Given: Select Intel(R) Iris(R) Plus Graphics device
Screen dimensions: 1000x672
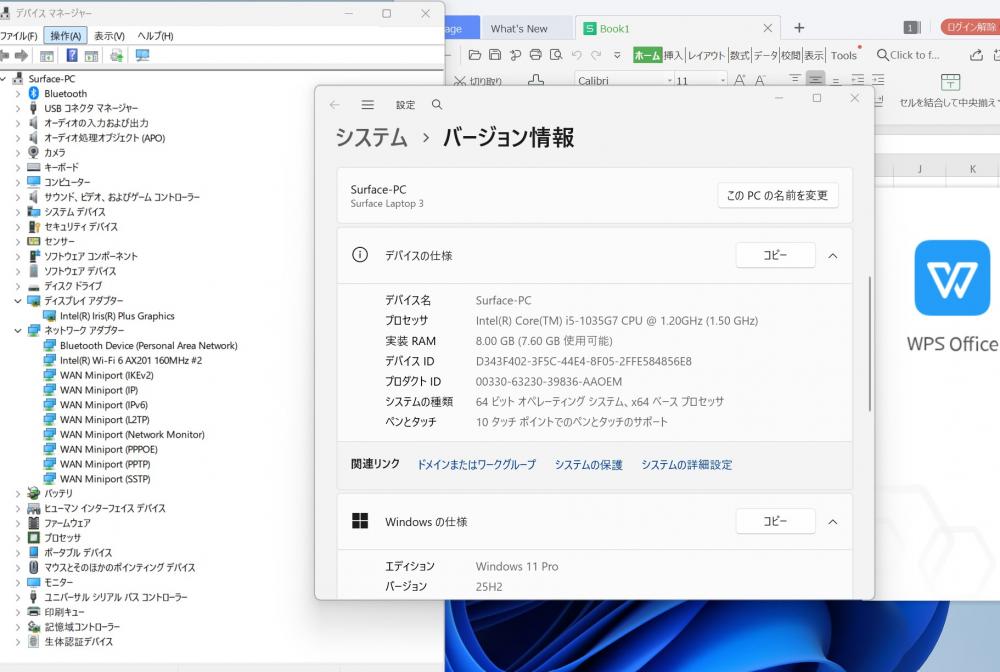Looking at the screenshot, I should (116, 316).
